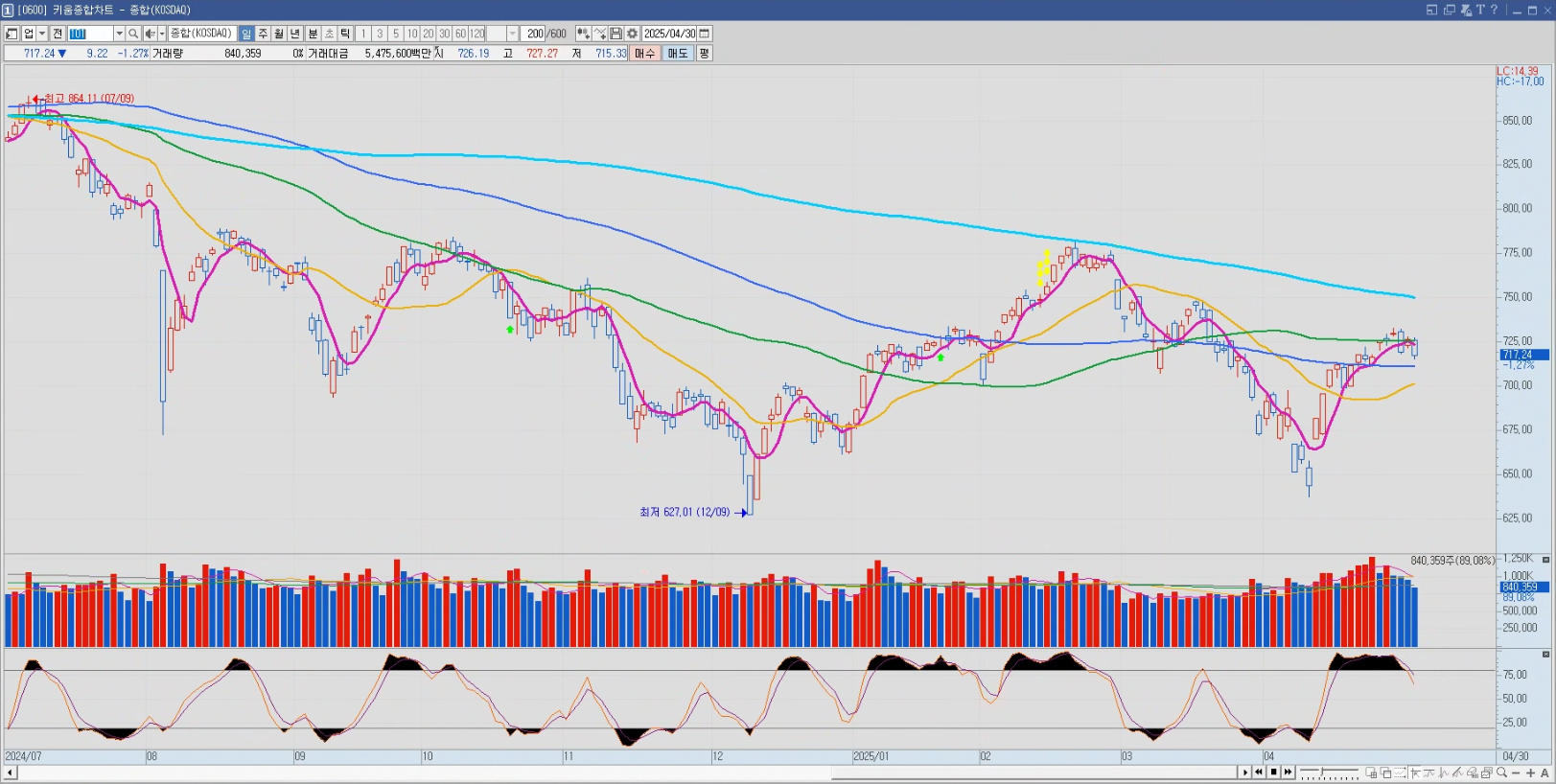
Task: Select the 1 interval preset
Action: point(362,34)
